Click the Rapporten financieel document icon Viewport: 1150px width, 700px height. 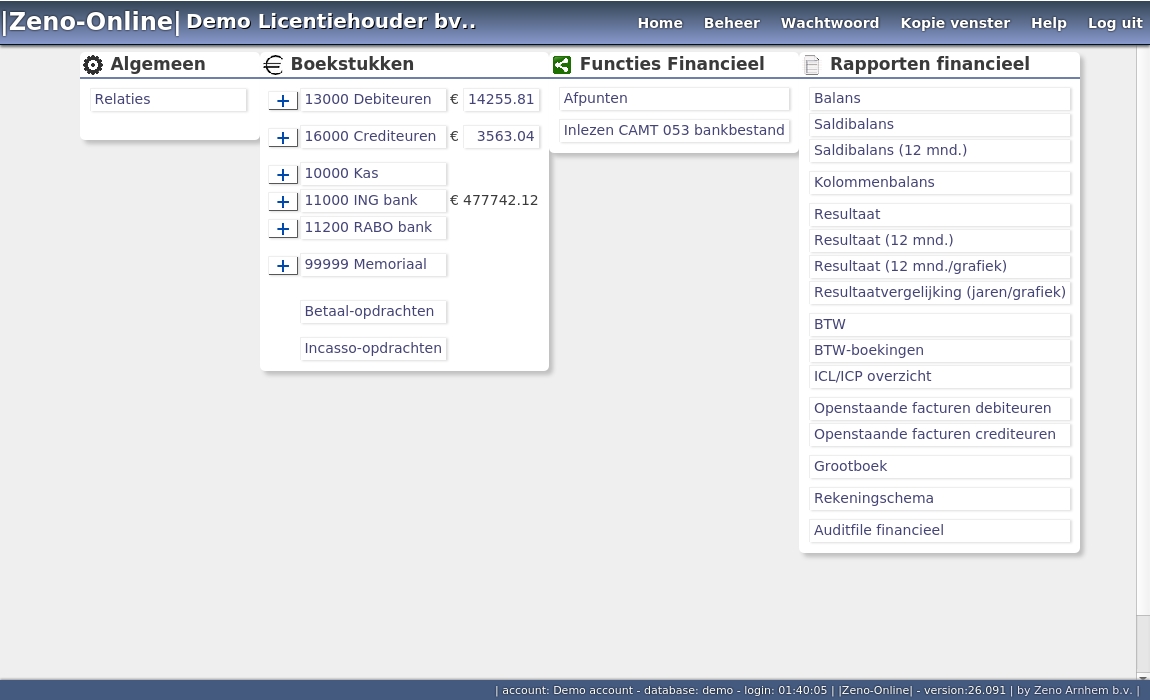coord(812,65)
